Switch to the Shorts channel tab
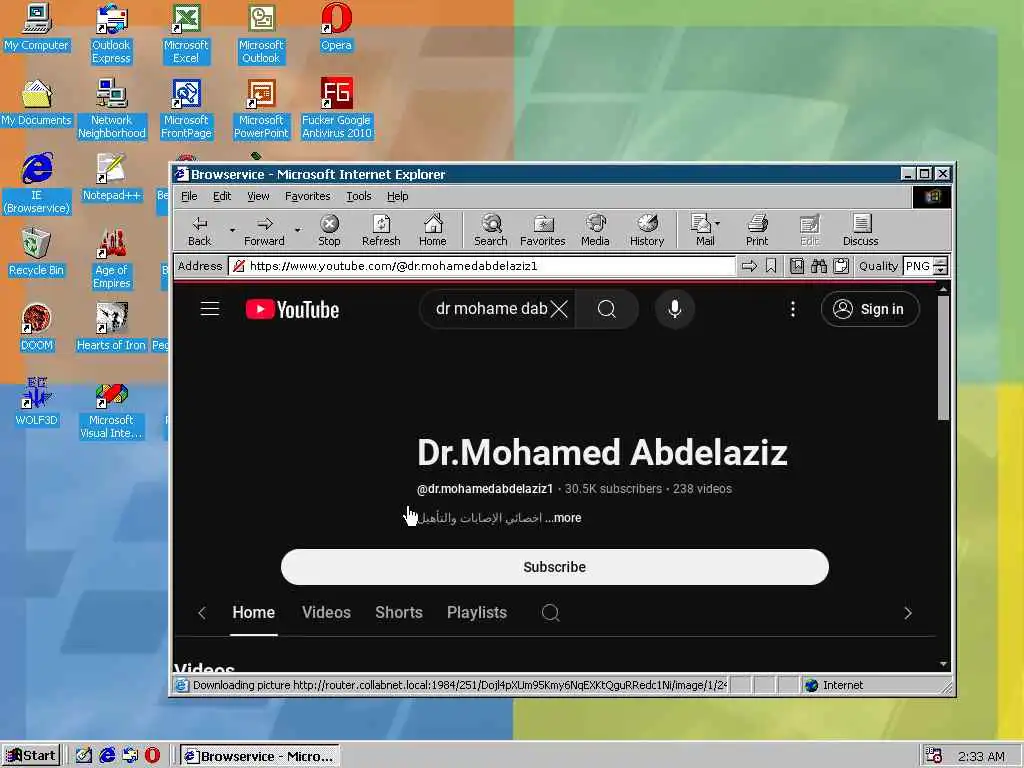 (x=398, y=613)
